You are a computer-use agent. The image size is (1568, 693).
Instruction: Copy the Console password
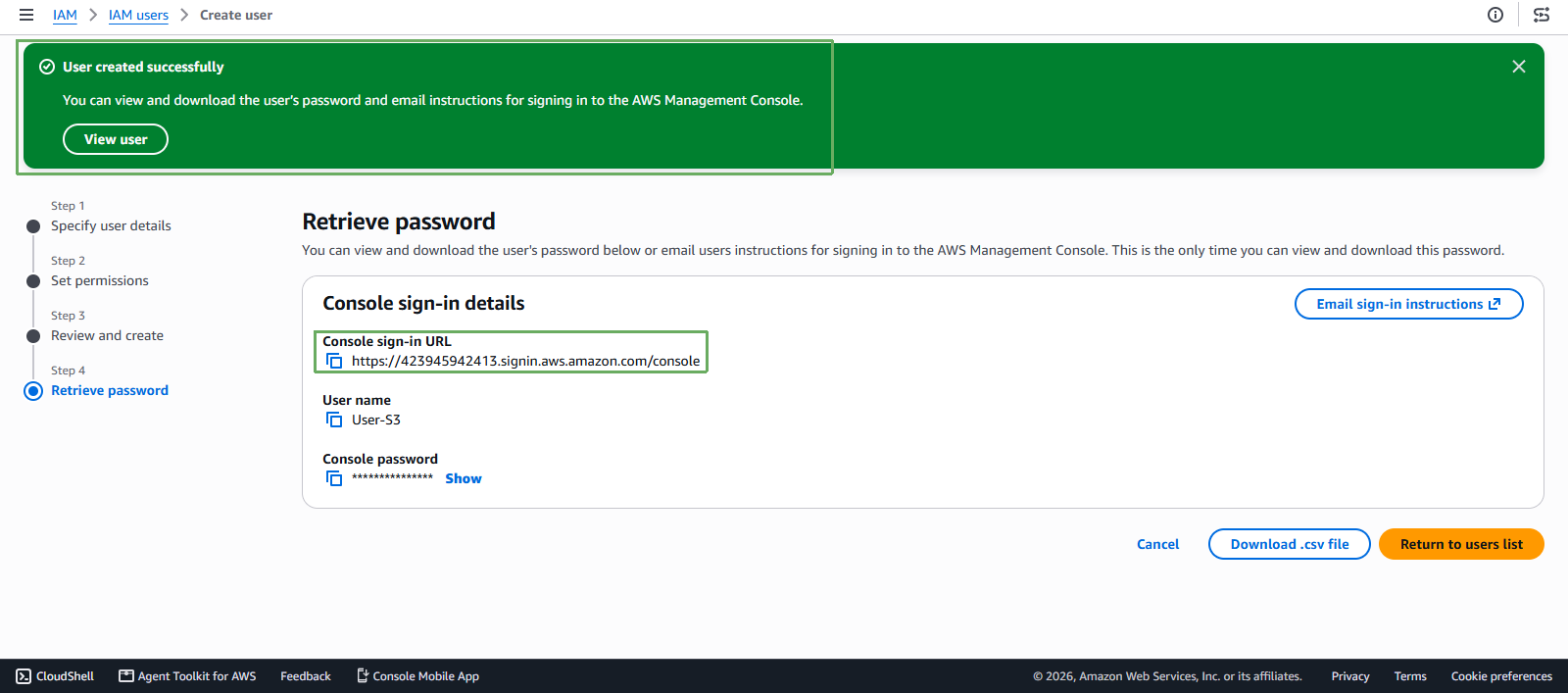334,479
